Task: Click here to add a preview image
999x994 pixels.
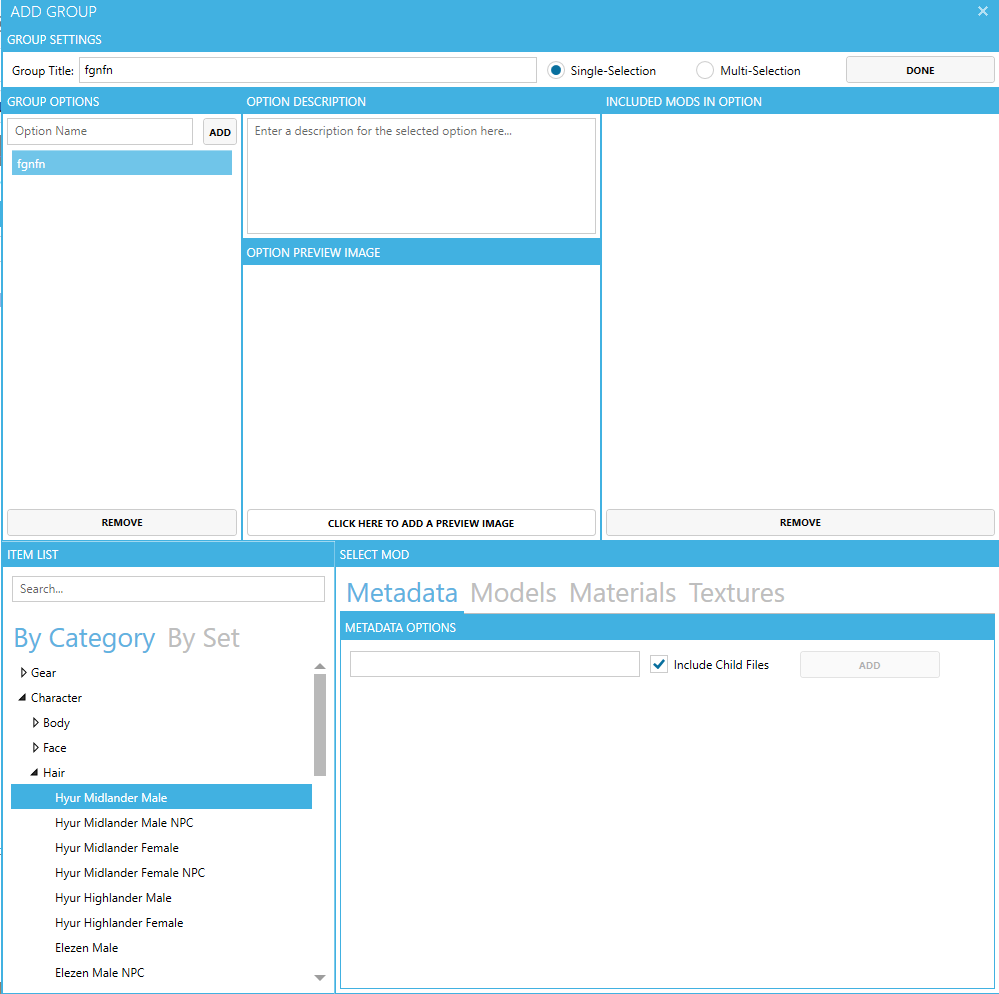Action: coord(421,522)
